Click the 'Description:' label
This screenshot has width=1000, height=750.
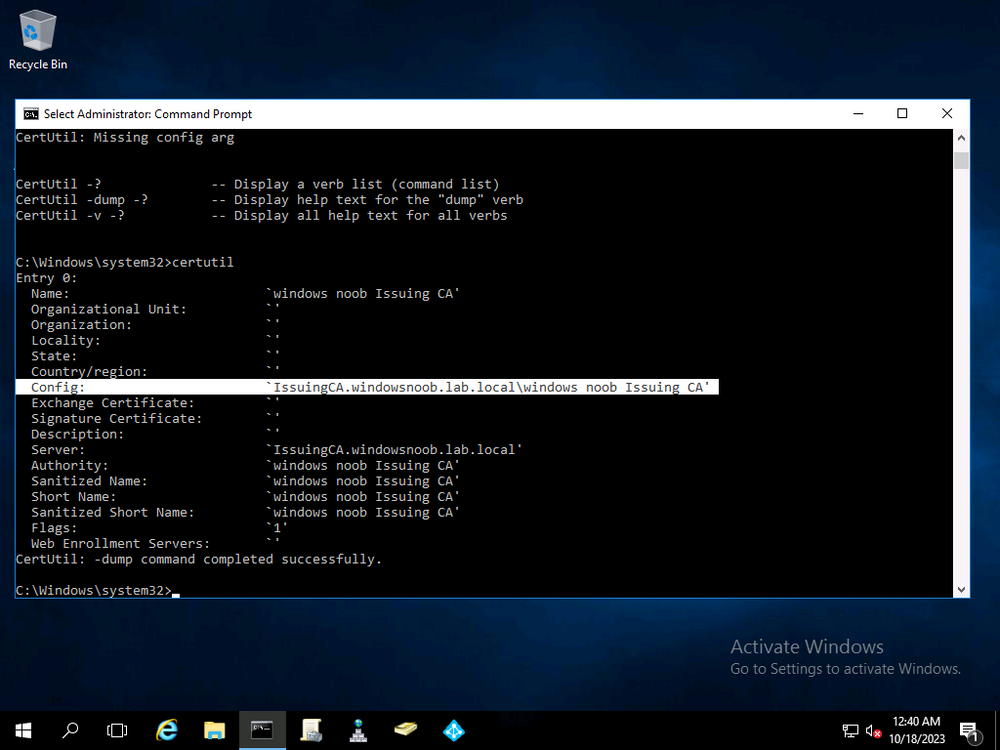tap(78, 434)
